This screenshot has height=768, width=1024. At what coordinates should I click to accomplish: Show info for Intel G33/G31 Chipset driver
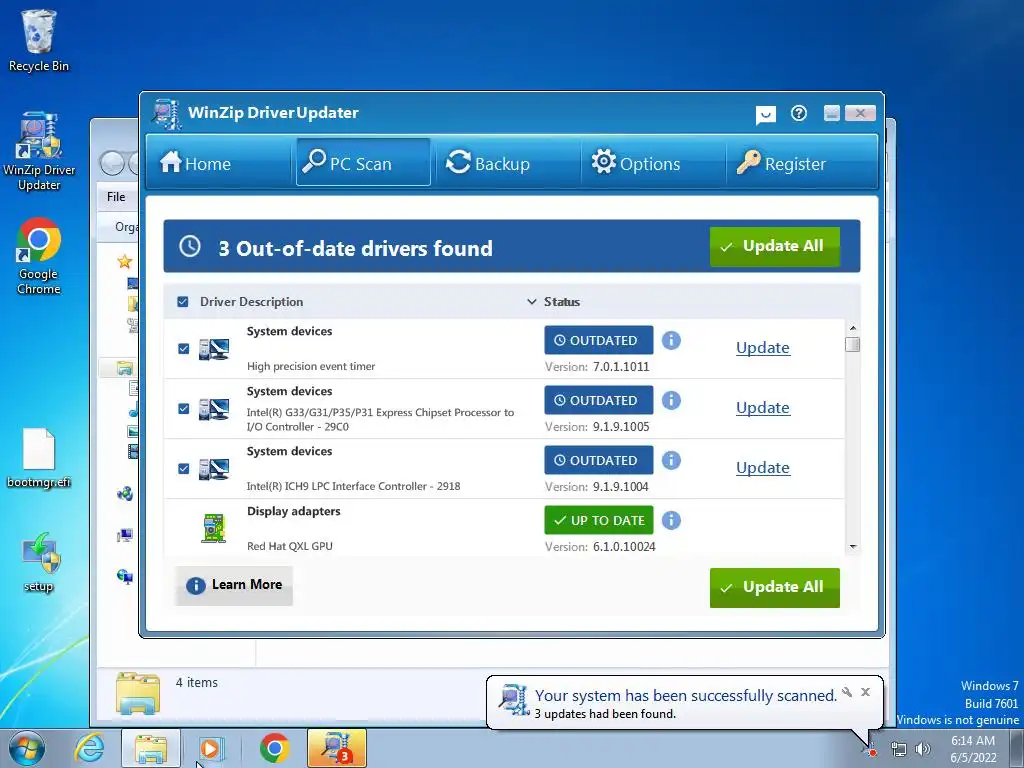[x=671, y=400]
